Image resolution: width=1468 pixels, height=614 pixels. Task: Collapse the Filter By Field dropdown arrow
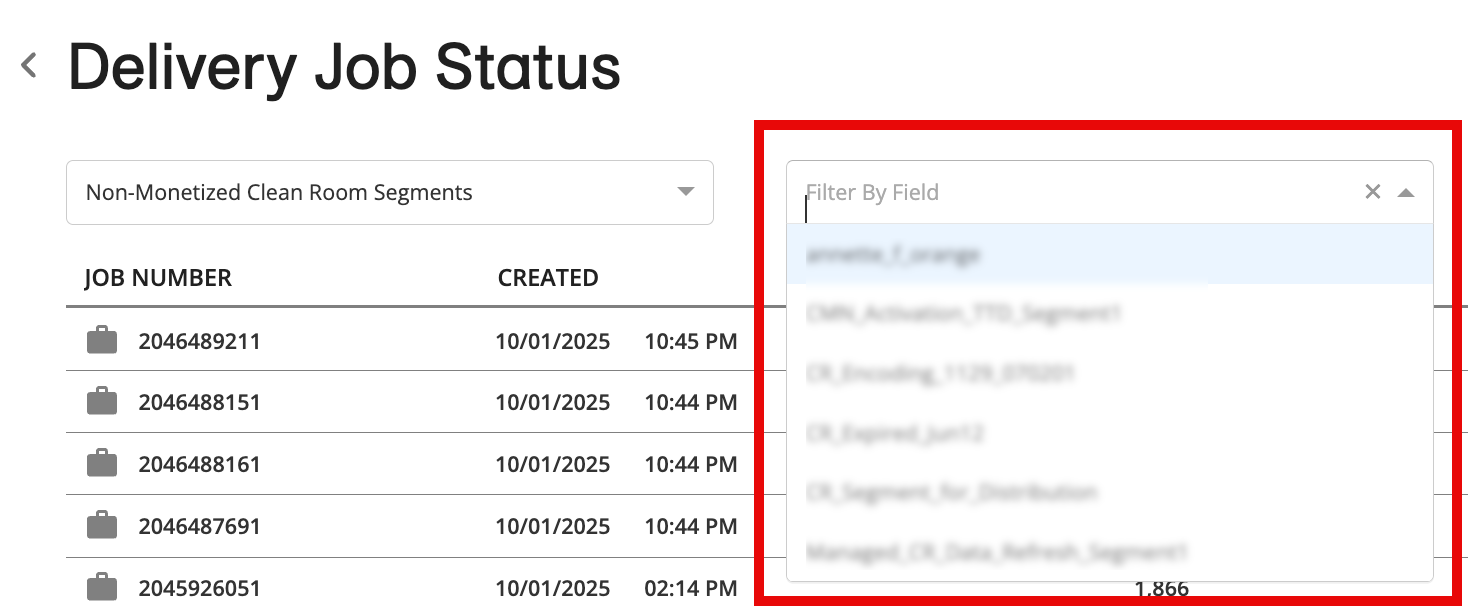(1405, 192)
